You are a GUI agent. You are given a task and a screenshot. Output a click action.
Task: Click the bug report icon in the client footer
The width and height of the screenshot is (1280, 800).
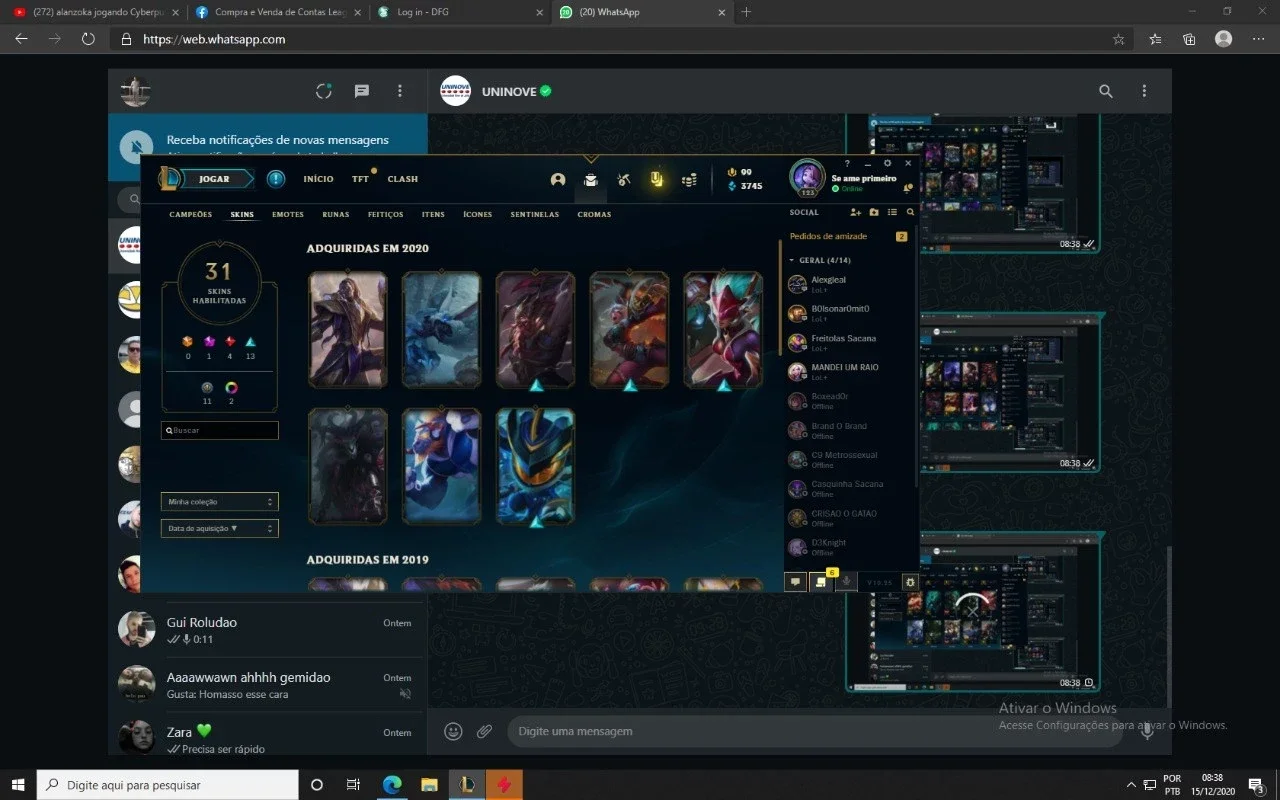click(x=910, y=582)
